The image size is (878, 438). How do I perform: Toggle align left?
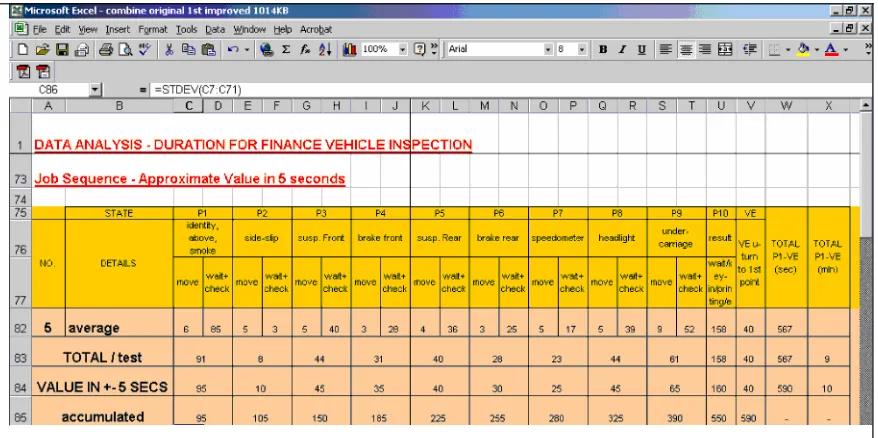[x=666, y=50]
